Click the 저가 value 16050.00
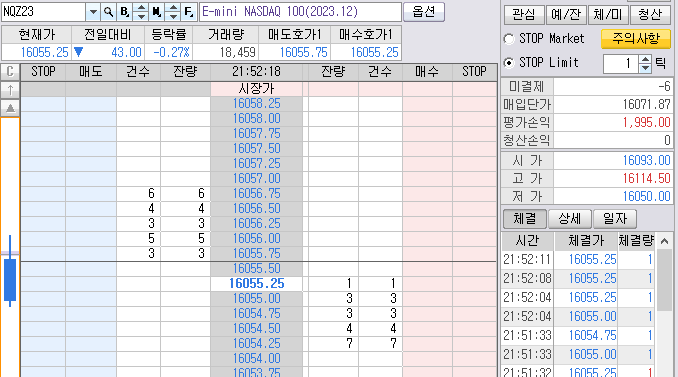678x377 pixels. pyautogui.click(x=646, y=196)
